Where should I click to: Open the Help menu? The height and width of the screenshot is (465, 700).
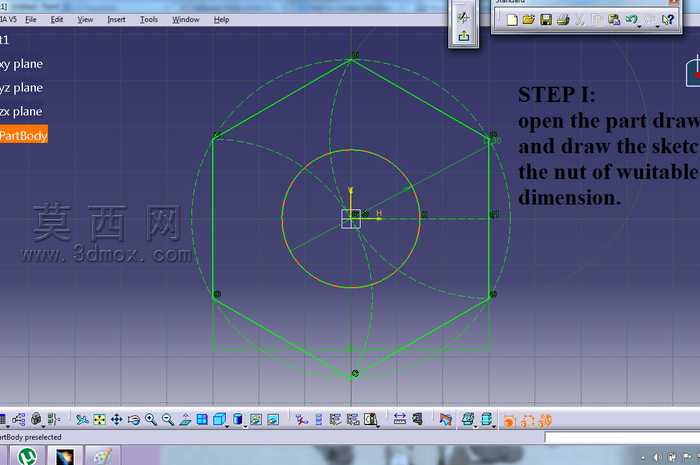[221, 20]
